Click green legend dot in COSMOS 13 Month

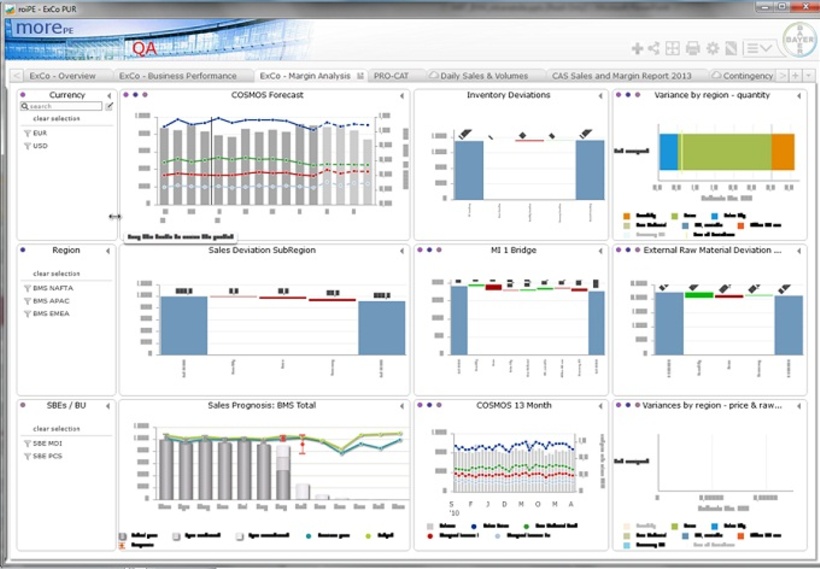(x=526, y=526)
